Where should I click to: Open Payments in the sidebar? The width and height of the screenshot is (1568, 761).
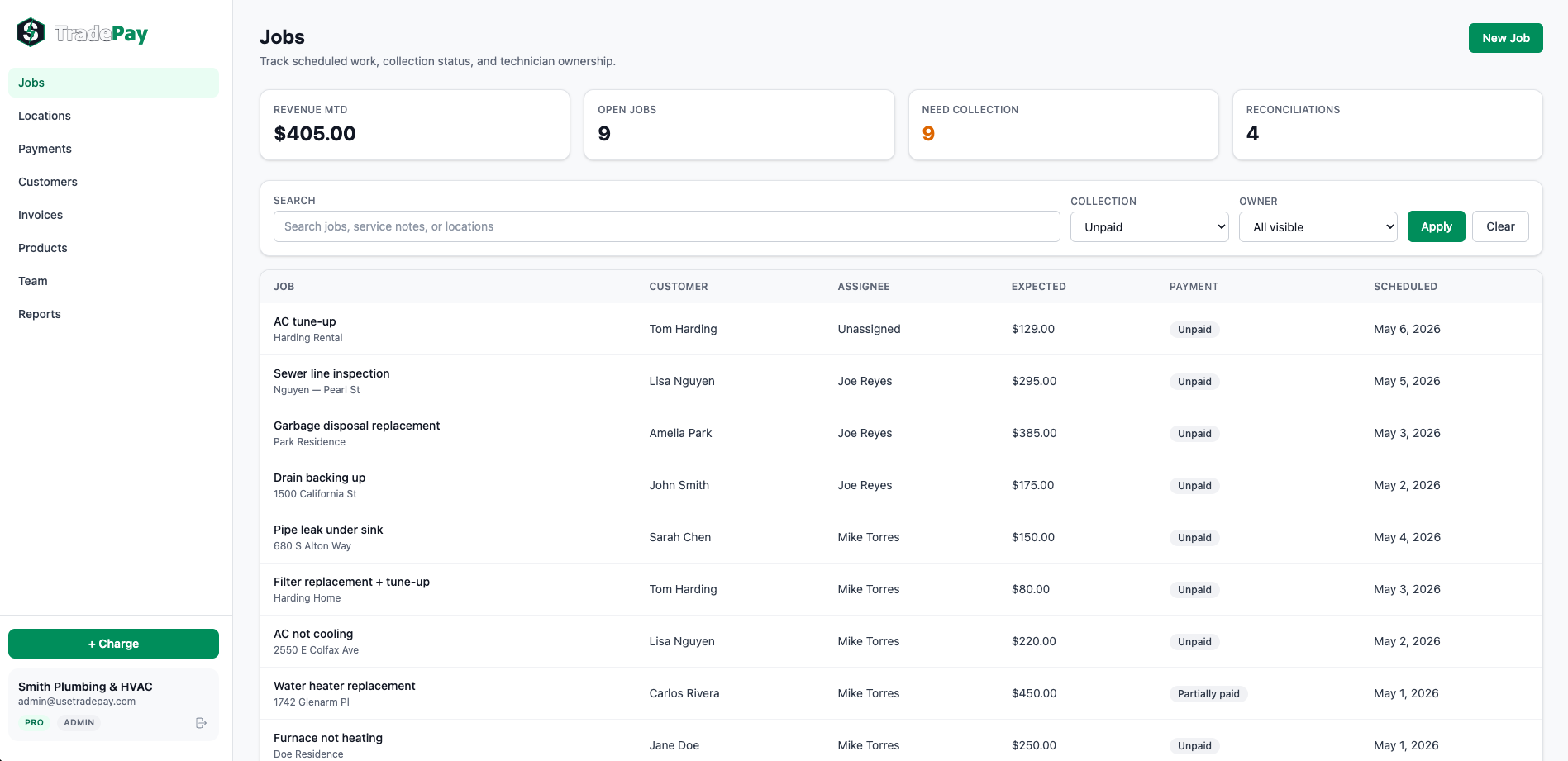click(x=113, y=149)
